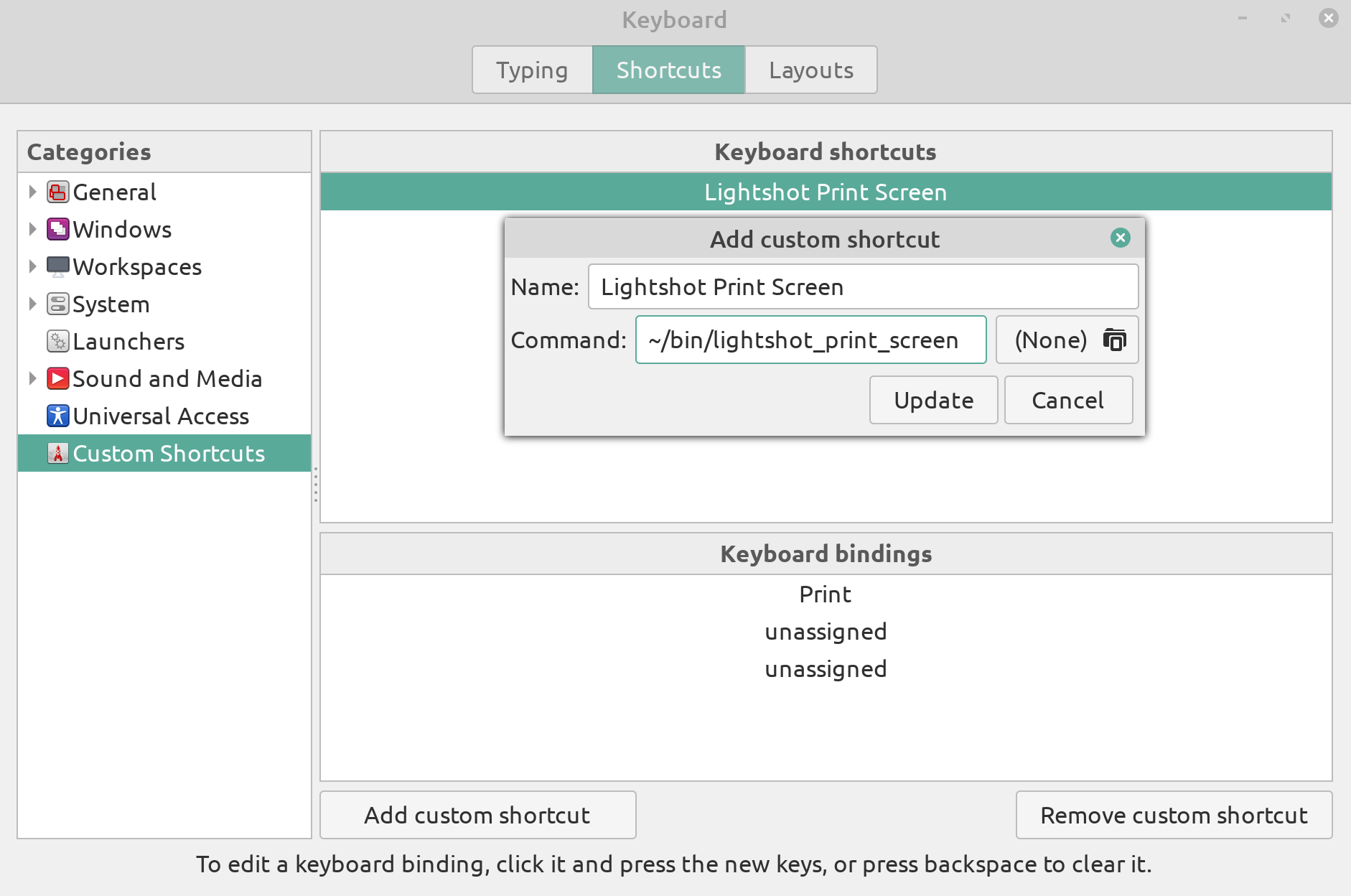Expand the General category
Image resolution: width=1351 pixels, height=896 pixels.
coord(32,192)
